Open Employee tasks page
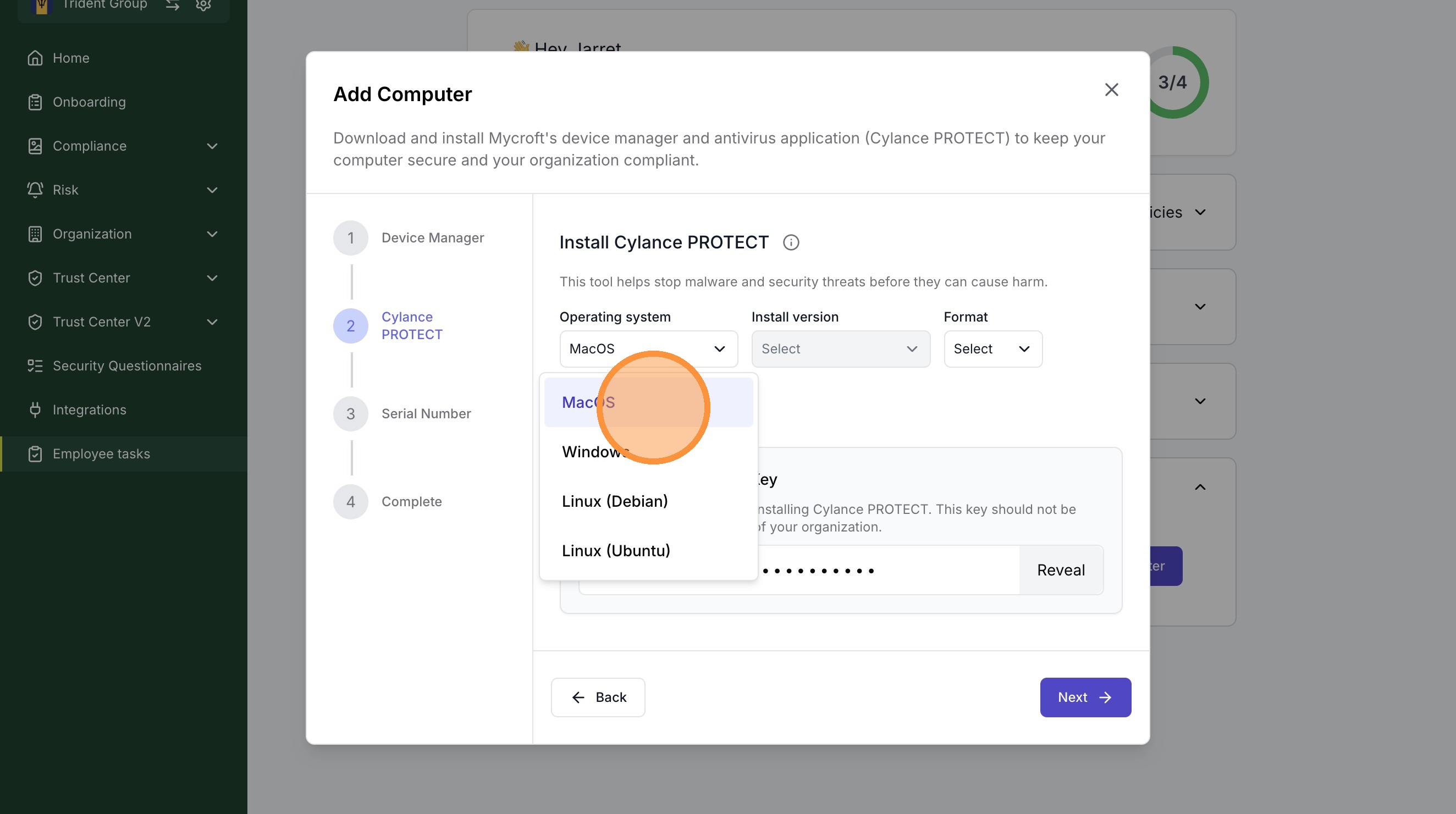This screenshot has width=1456, height=814. 123,453
